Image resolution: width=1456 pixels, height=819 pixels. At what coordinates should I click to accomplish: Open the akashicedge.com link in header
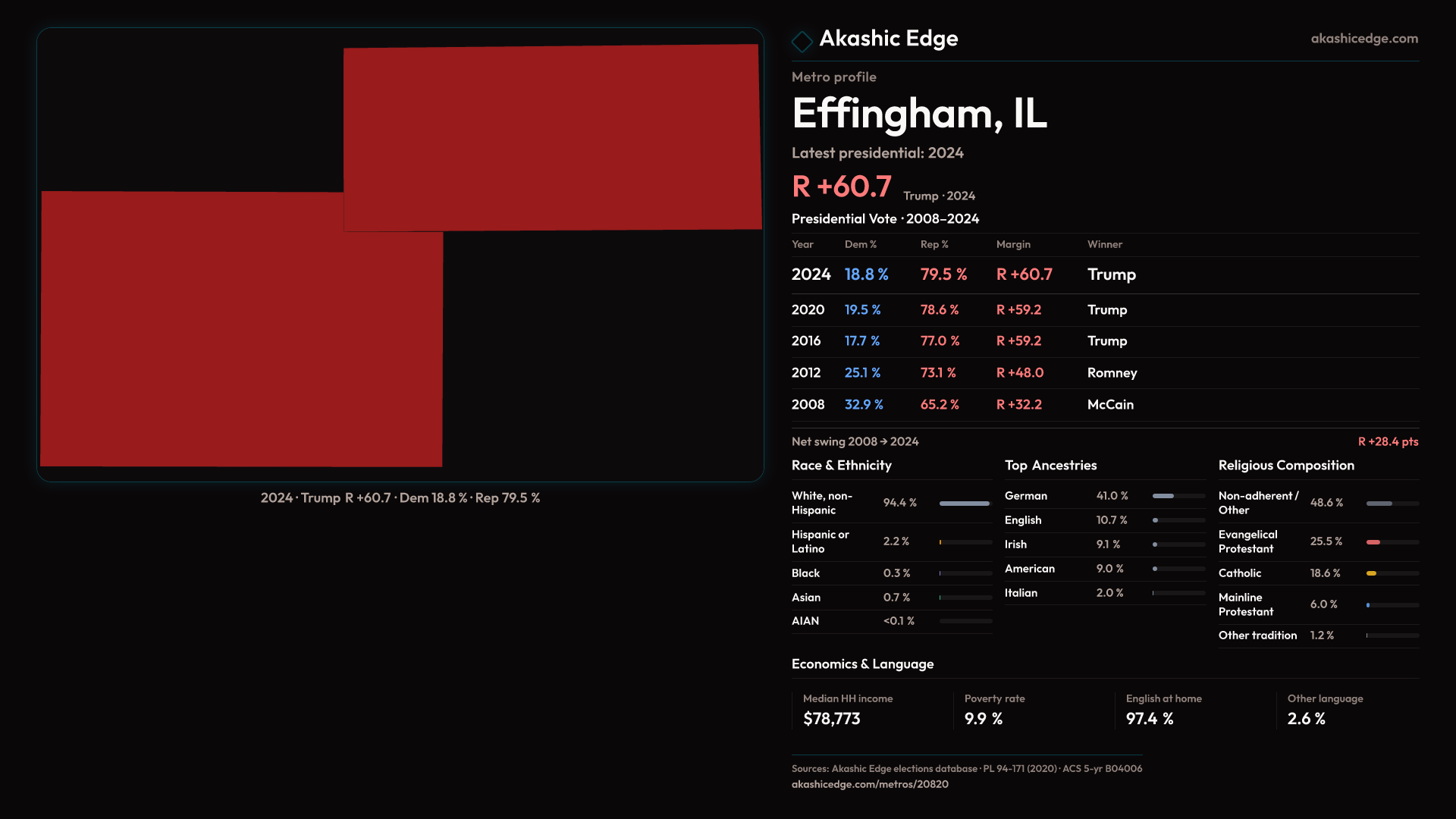coord(1363,39)
